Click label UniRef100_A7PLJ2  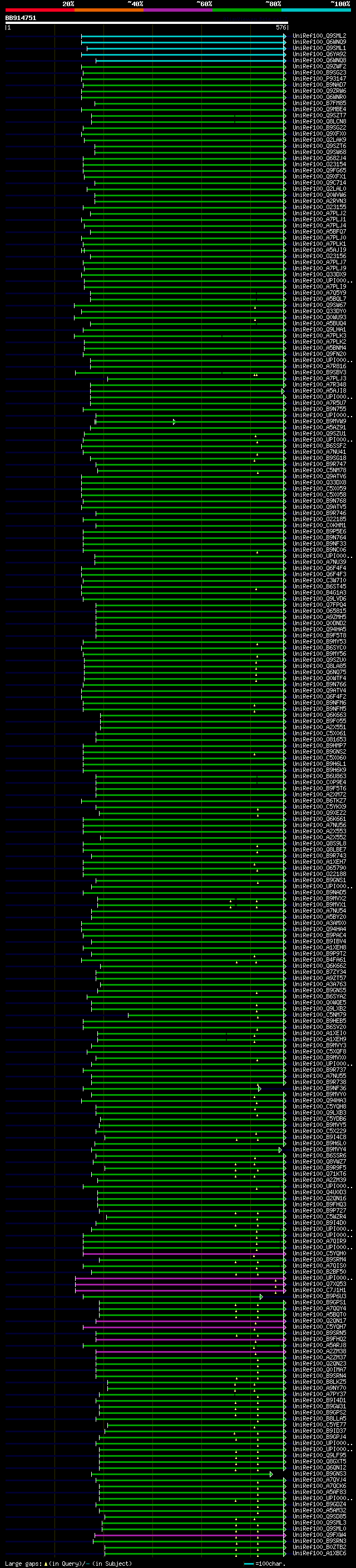click(319, 213)
